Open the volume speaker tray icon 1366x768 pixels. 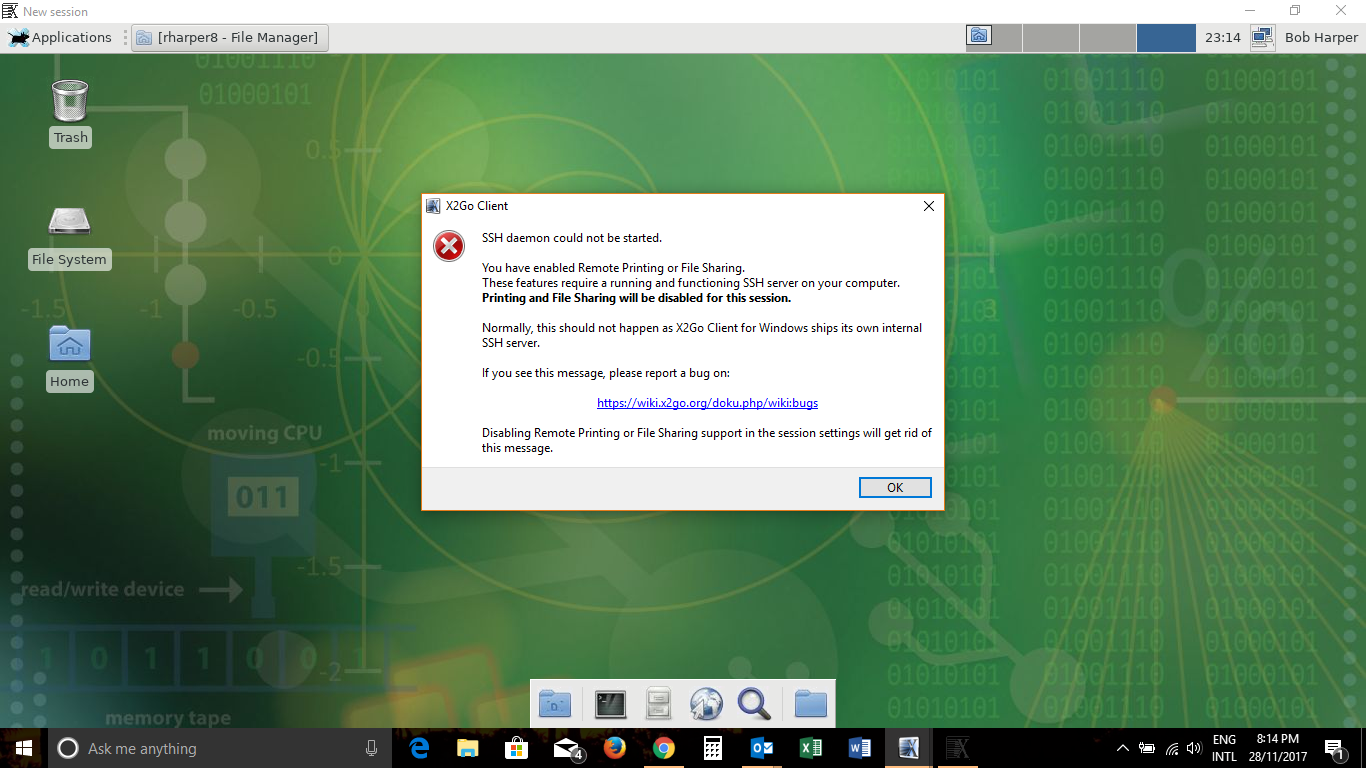pyautogui.click(x=1193, y=748)
